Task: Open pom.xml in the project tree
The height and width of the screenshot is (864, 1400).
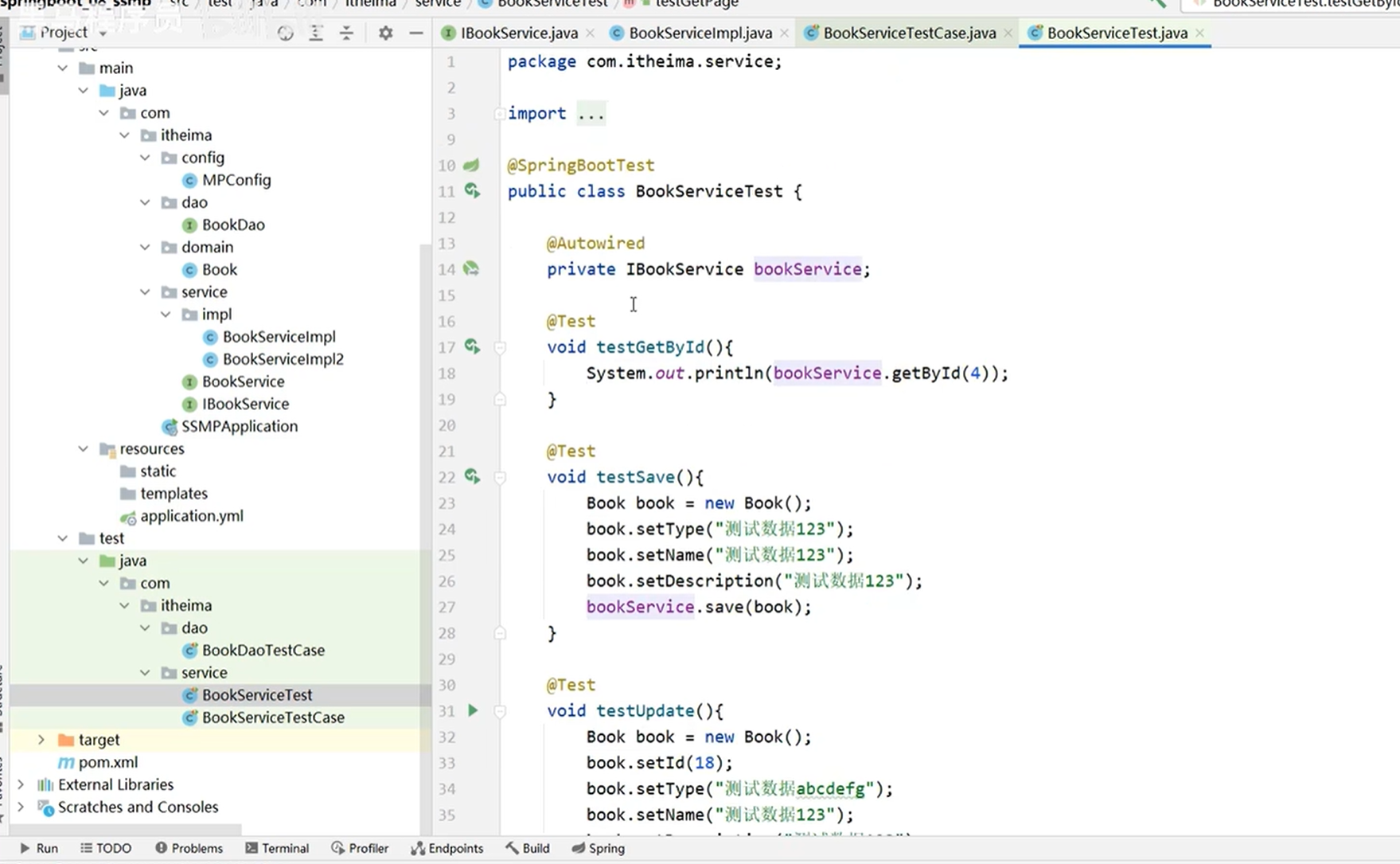Action: pyautogui.click(x=107, y=762)
